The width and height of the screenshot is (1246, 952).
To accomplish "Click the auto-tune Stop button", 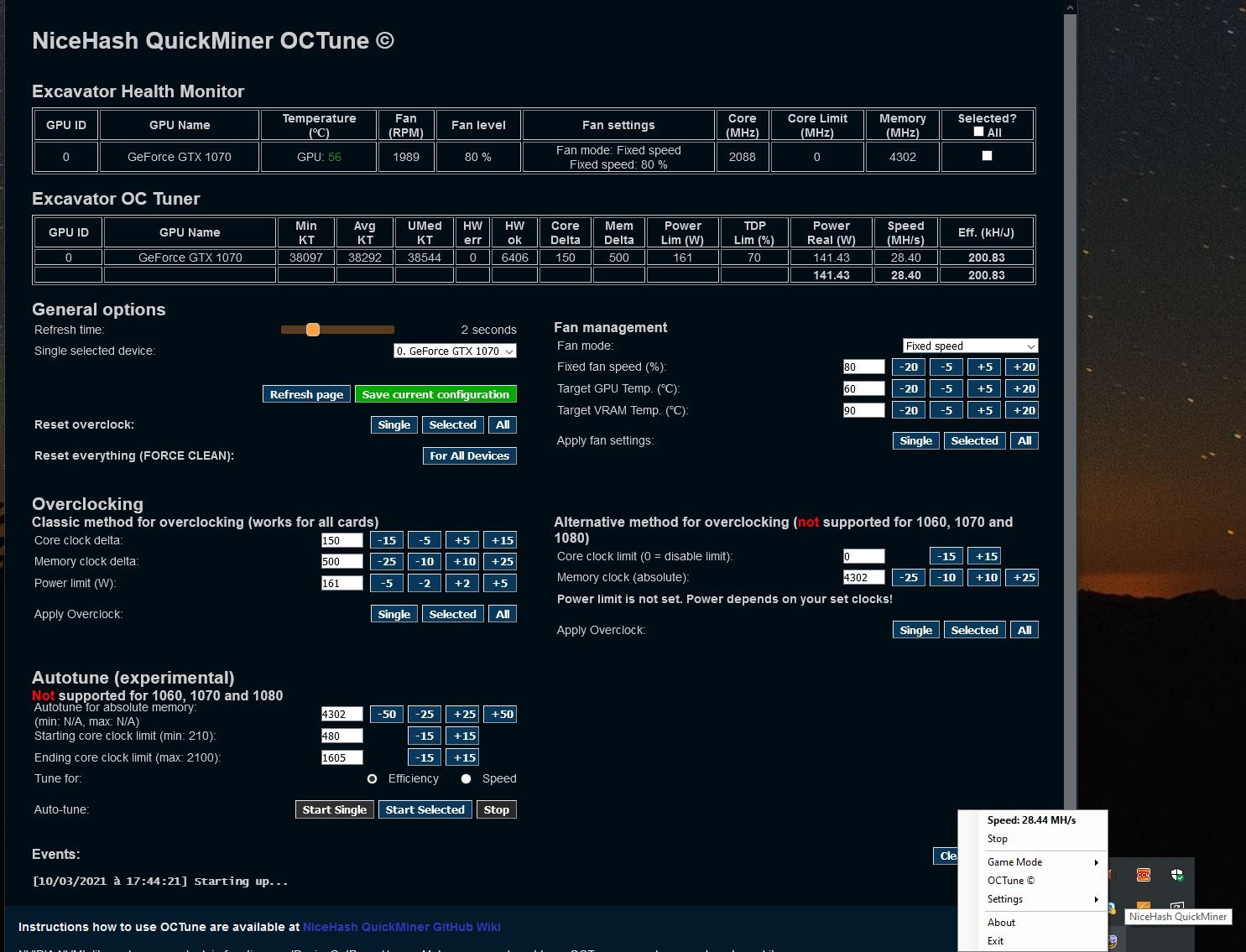I will [496, 809].
